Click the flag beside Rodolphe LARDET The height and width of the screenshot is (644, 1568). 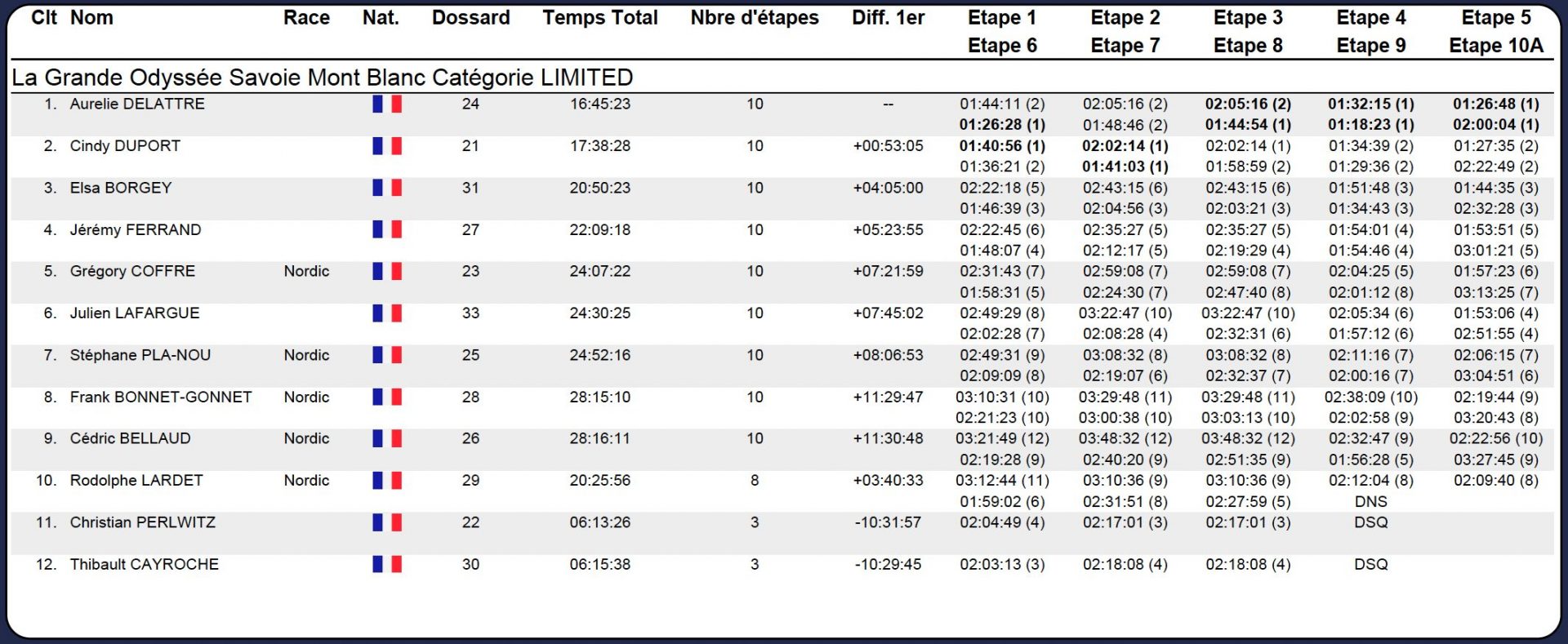pos(387,481)
